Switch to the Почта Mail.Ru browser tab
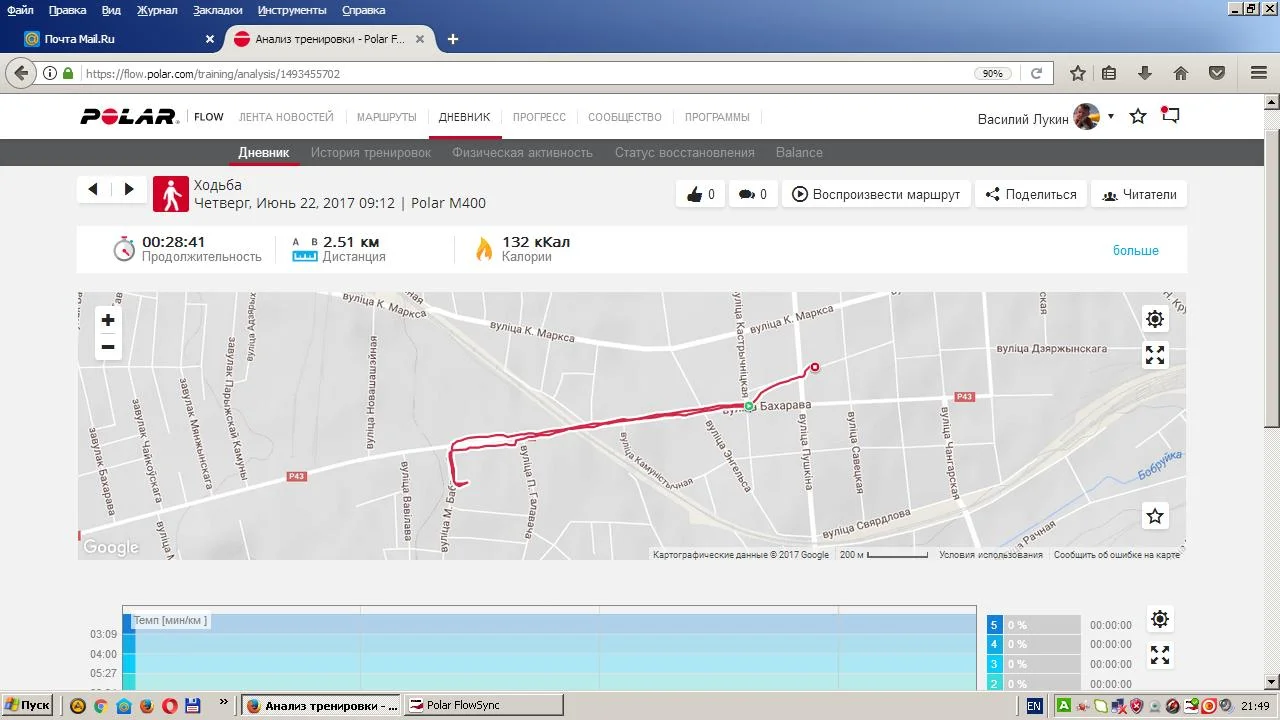 click(x=113, y=39)
